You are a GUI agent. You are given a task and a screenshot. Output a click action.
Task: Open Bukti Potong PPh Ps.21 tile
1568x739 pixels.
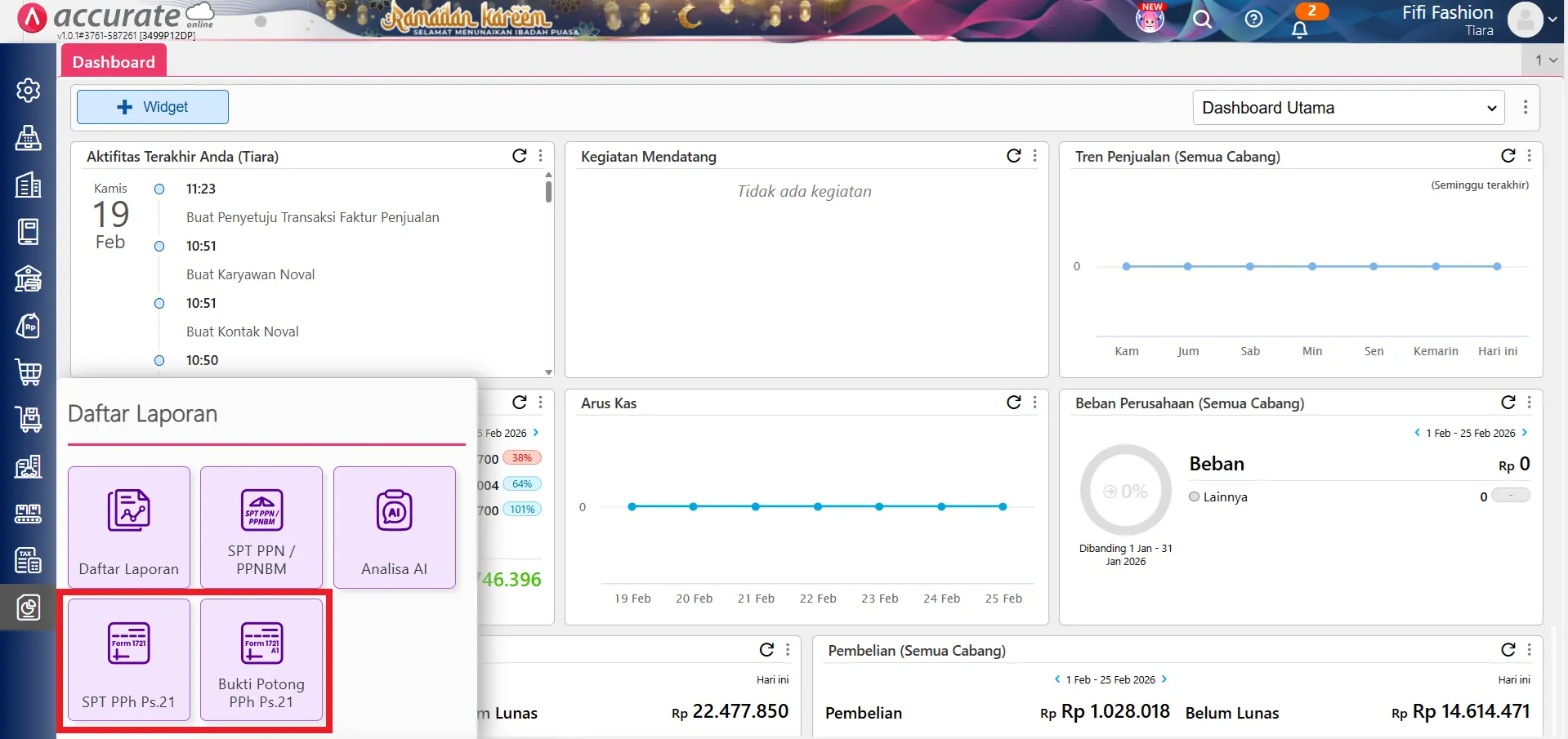pos(261,660)
